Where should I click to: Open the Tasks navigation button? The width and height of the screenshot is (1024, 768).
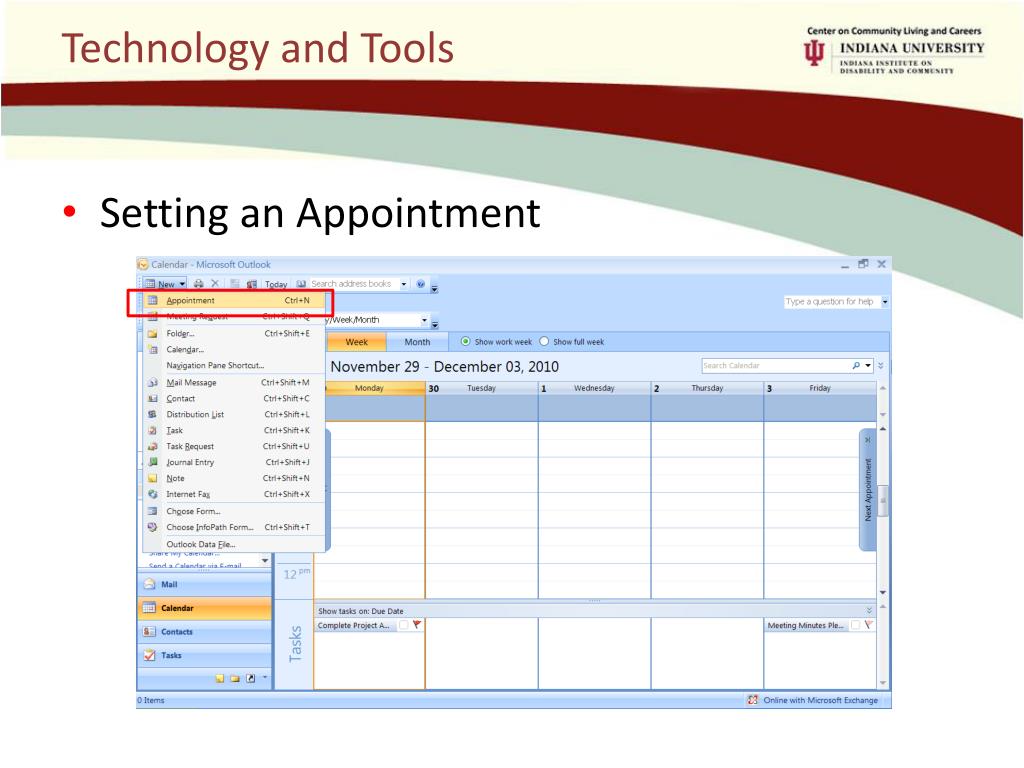click(204, 655)
